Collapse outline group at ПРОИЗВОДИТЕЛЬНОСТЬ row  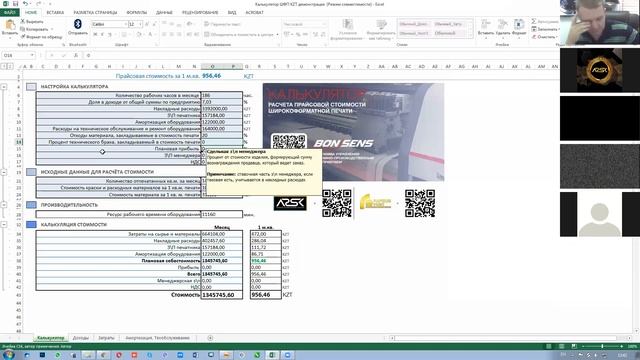(4, 205)
